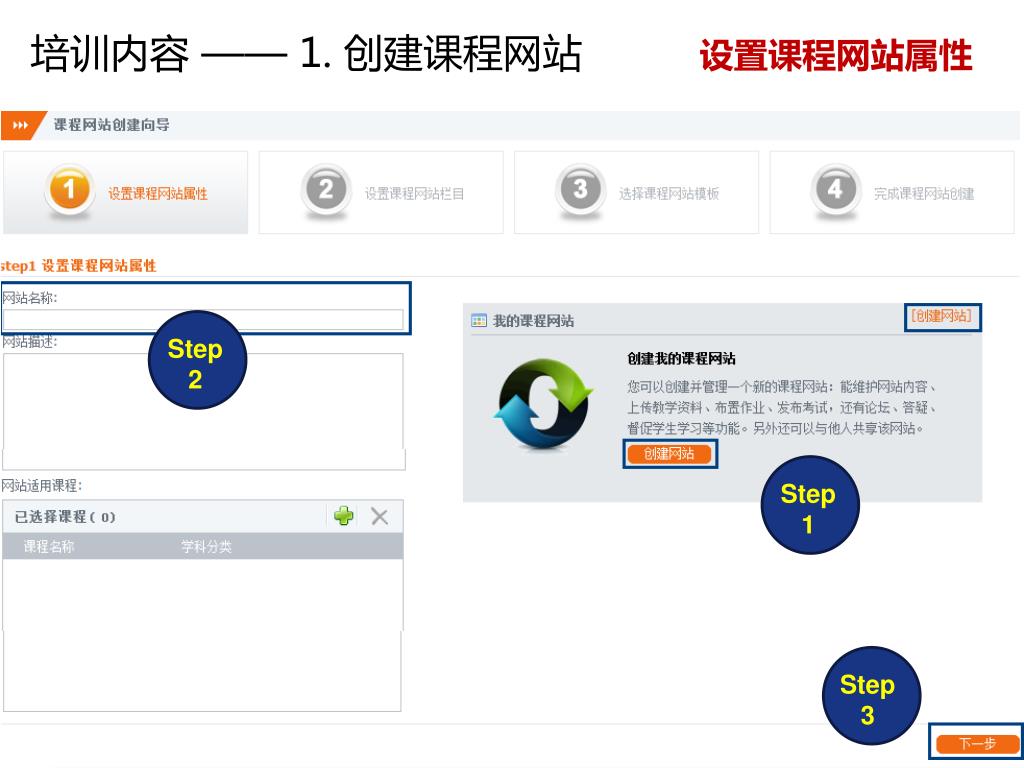Open the 选择课程网站模板 wizard tab
1024x768 pixels.
pyautogui.click(x=636, y=192)
